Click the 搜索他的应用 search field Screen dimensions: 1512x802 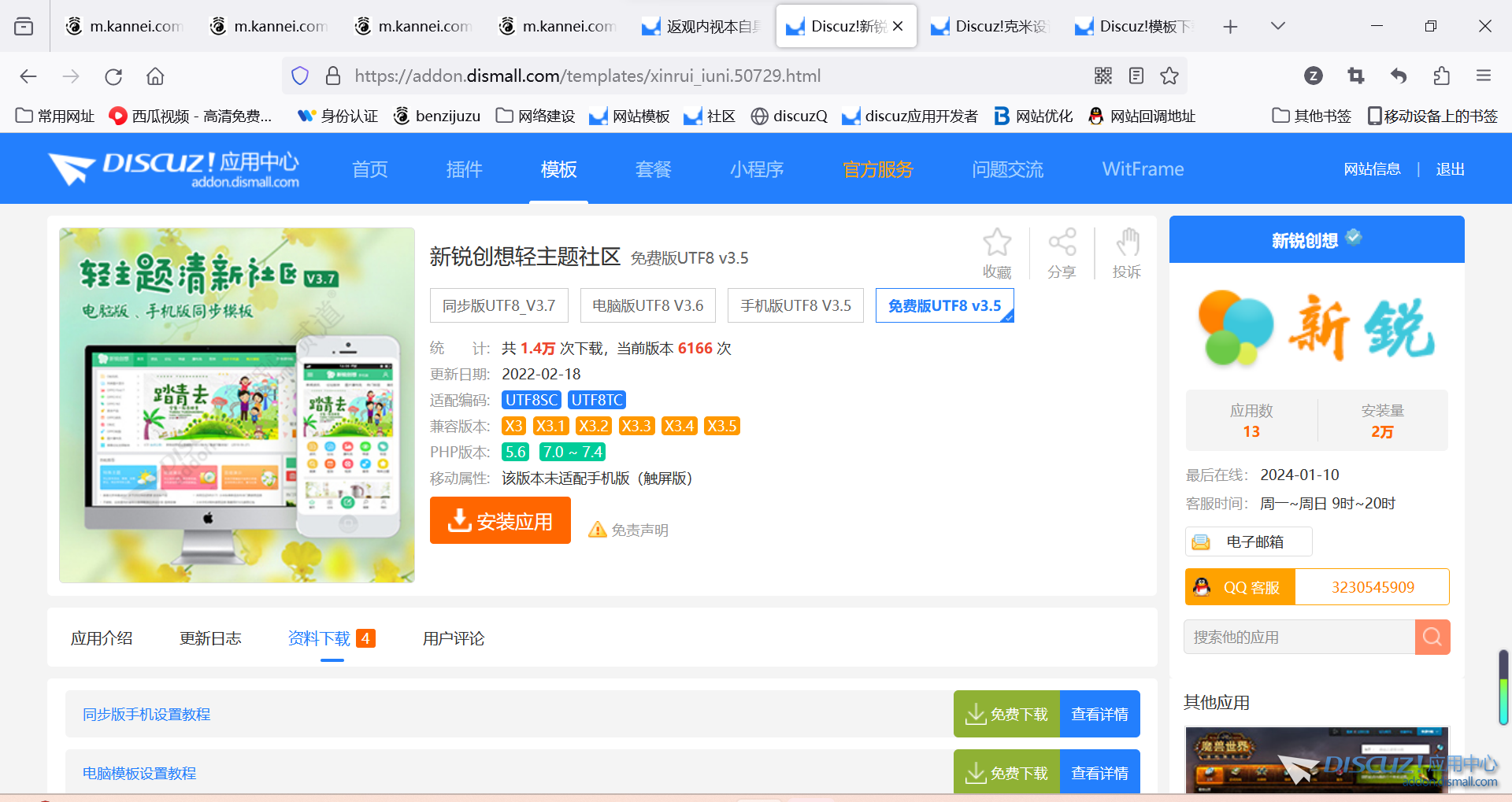pyautogui.click(x=1299, y=637)
